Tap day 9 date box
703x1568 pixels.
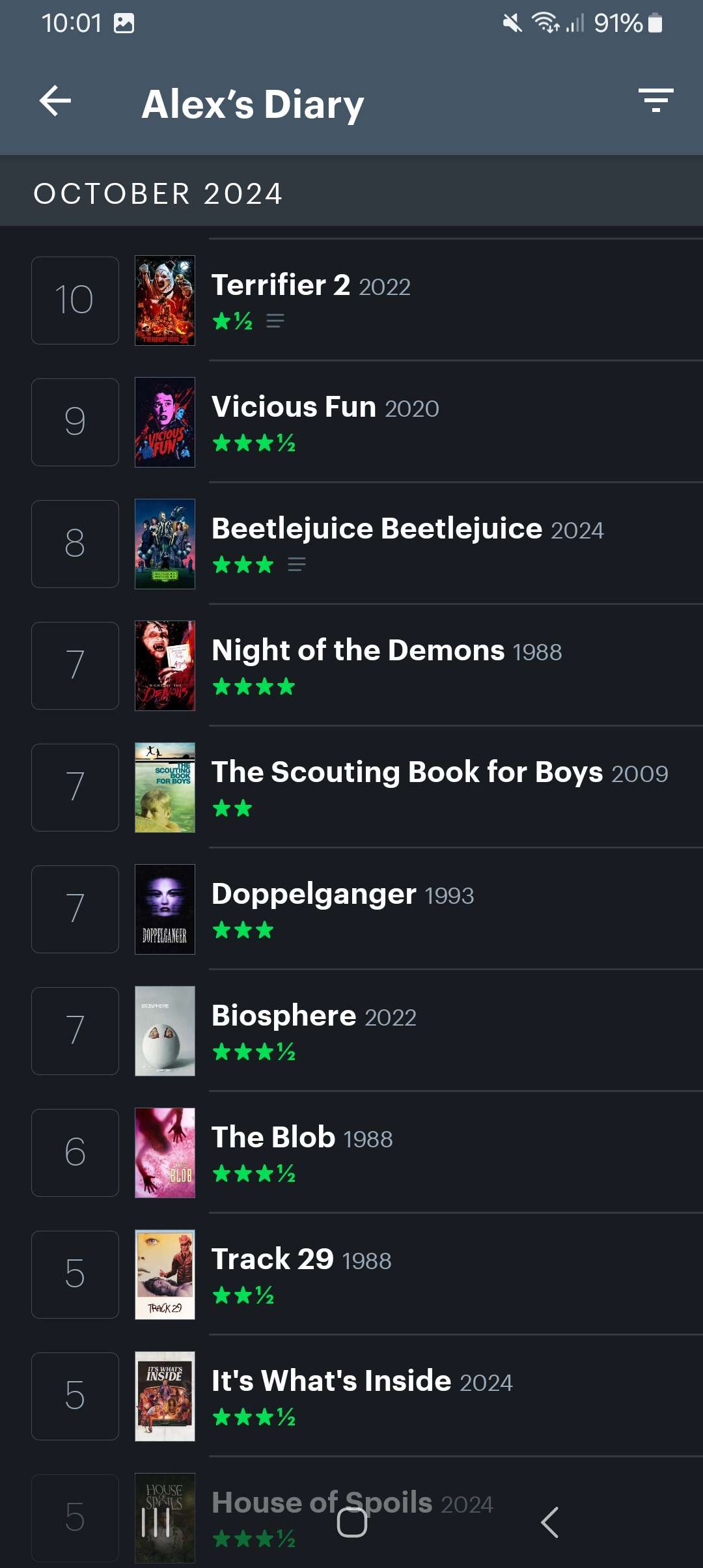tap(75, 422)
